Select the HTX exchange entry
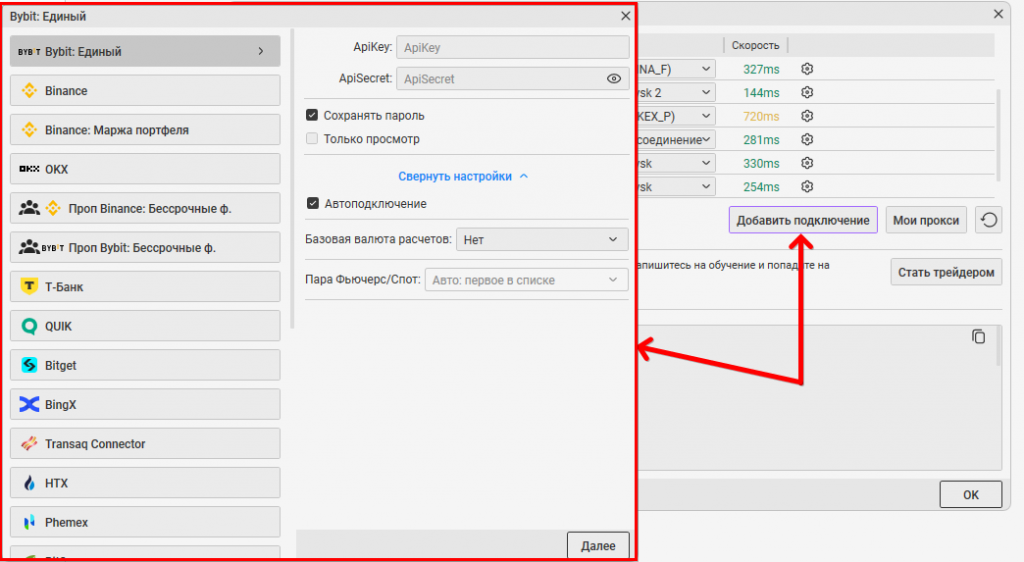 click(x=145, y=482)
